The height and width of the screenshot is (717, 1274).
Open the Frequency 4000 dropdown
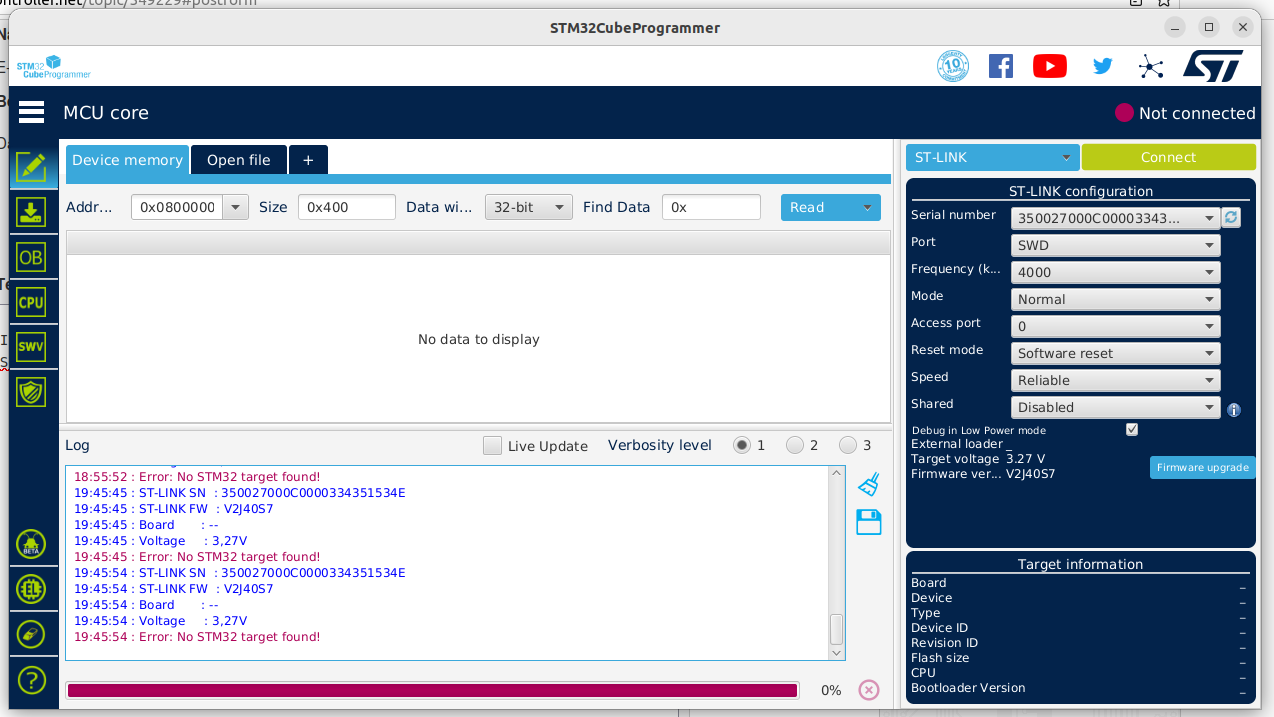click(x=1115, y=272)
